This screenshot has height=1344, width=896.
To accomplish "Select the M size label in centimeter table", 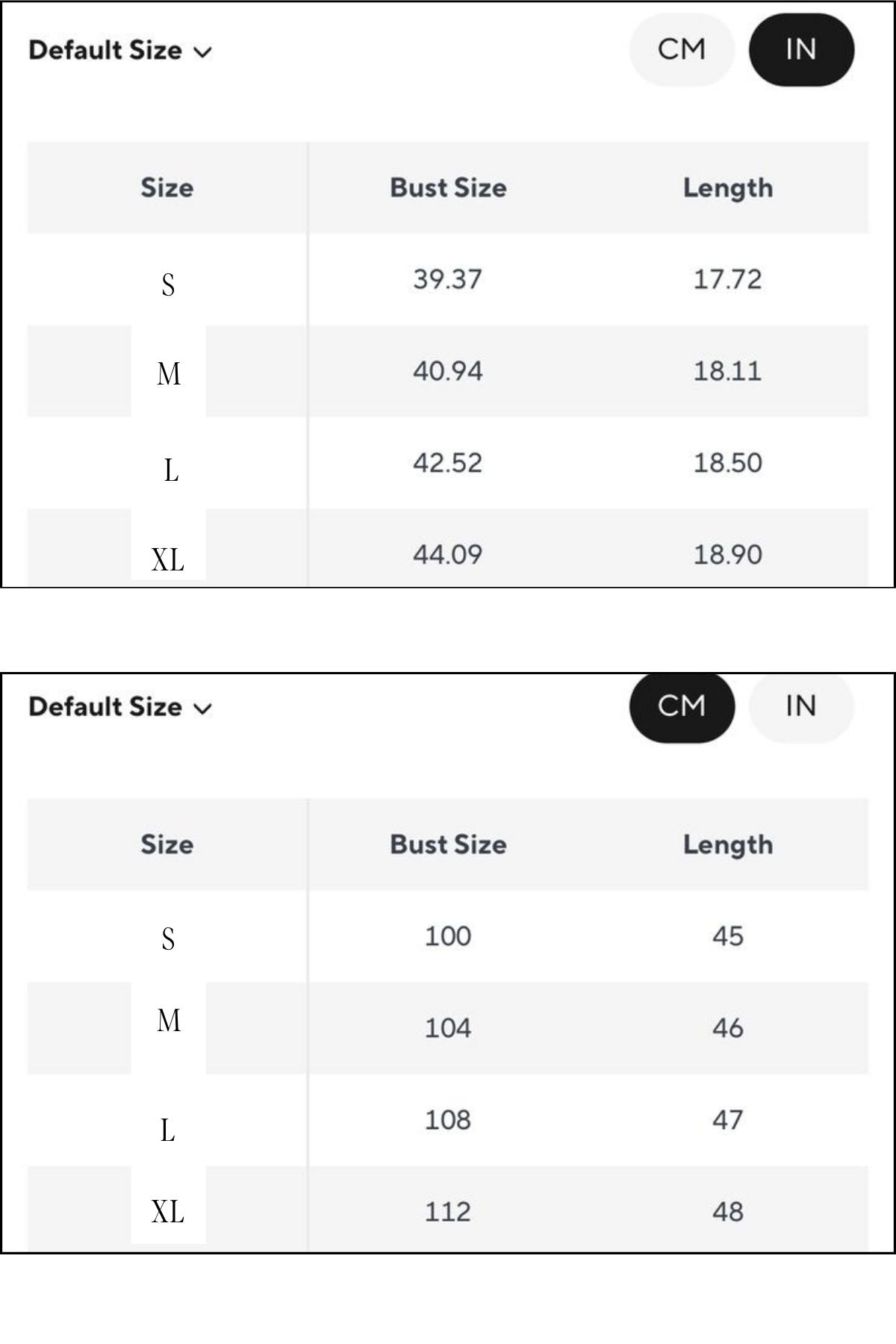I will pos(169,1020).
